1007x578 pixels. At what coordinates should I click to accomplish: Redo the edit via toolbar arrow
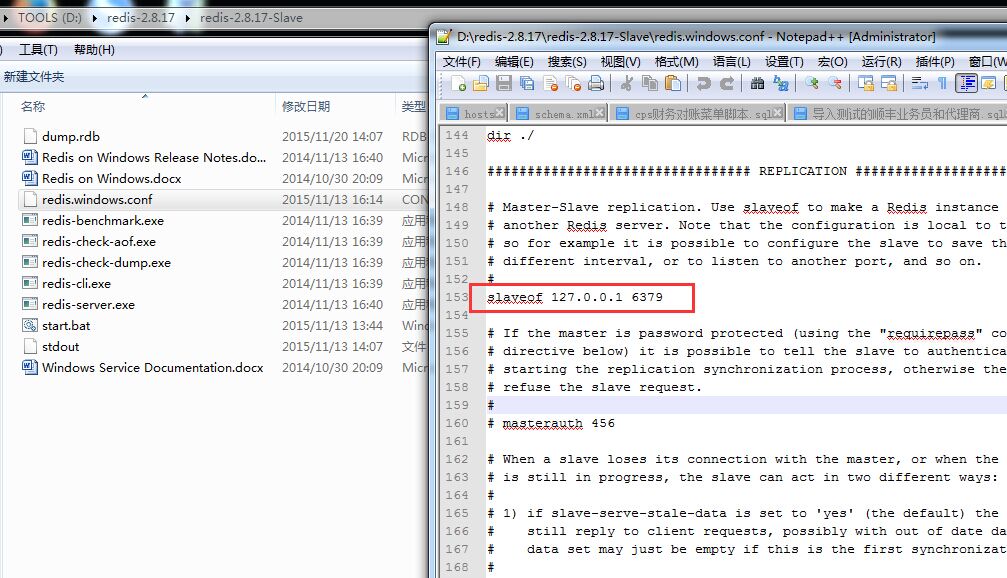[727, 83]
